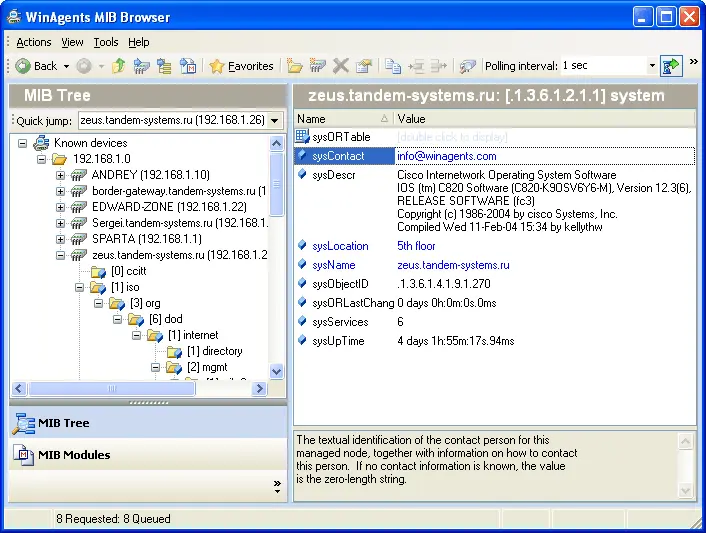Open the Polling interval dropdown
The width and height of the screenshot is (706, 533).
click(x=651, y=66)
